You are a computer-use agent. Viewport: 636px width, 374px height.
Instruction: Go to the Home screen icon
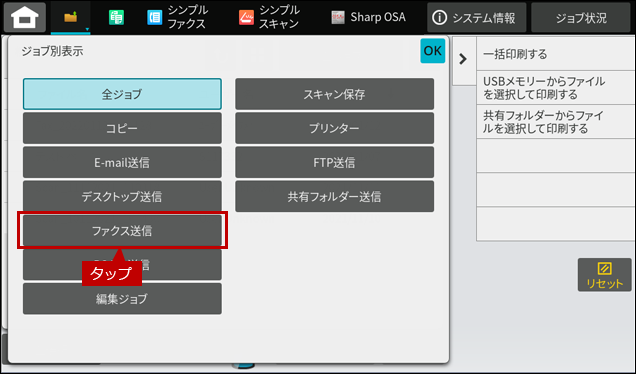click(x=25, y=17)
